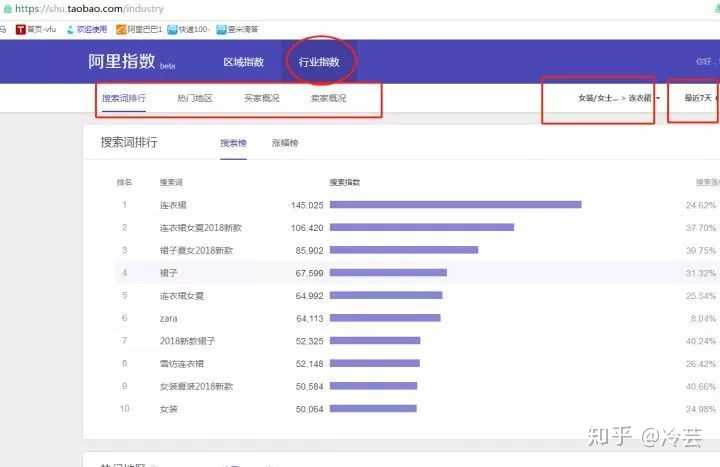This screenshot has height=467, width=720.
Task: Expand the 最近7天 time range dropdown
Action: pyautogui.click(x=700, y=99)
